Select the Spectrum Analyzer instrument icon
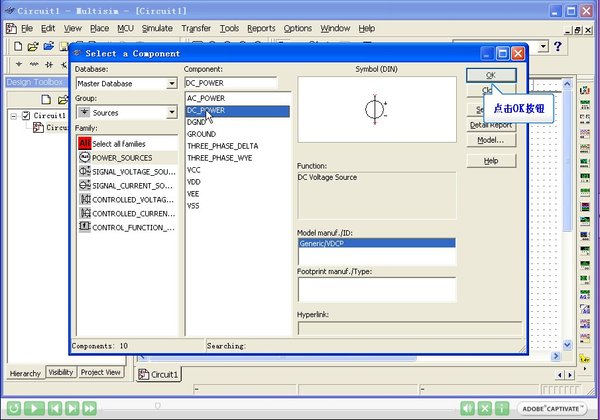 [x=585, y=265]
